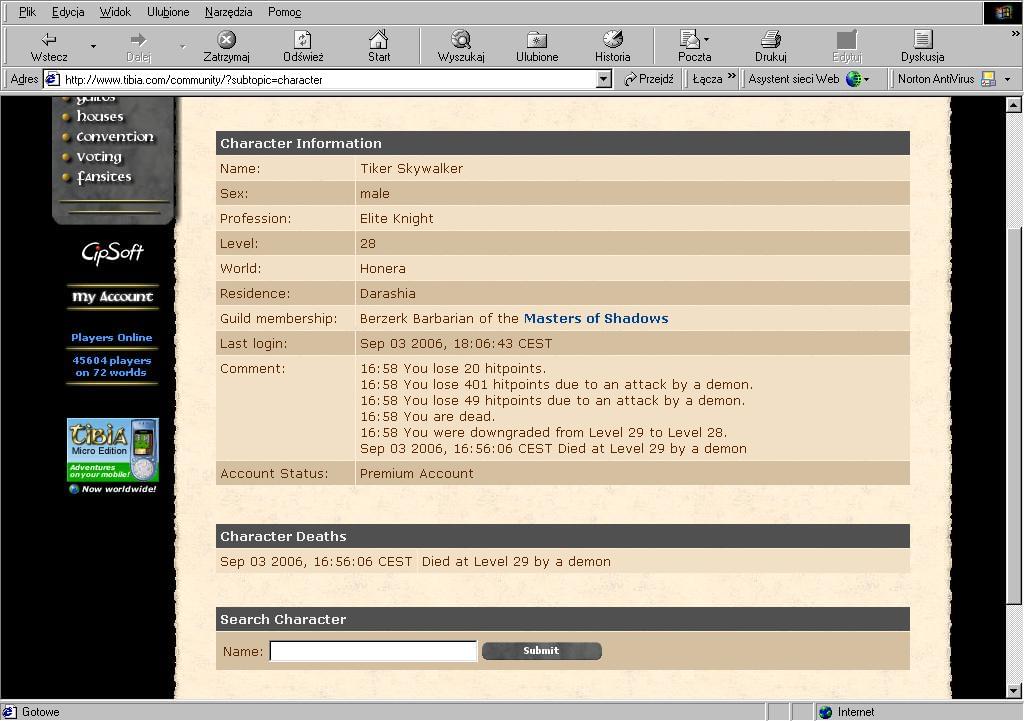Open My Account in the sidebar
The width and height of the screenshot is (1024, 721).
pyautogui.click(x=112, y=296)
